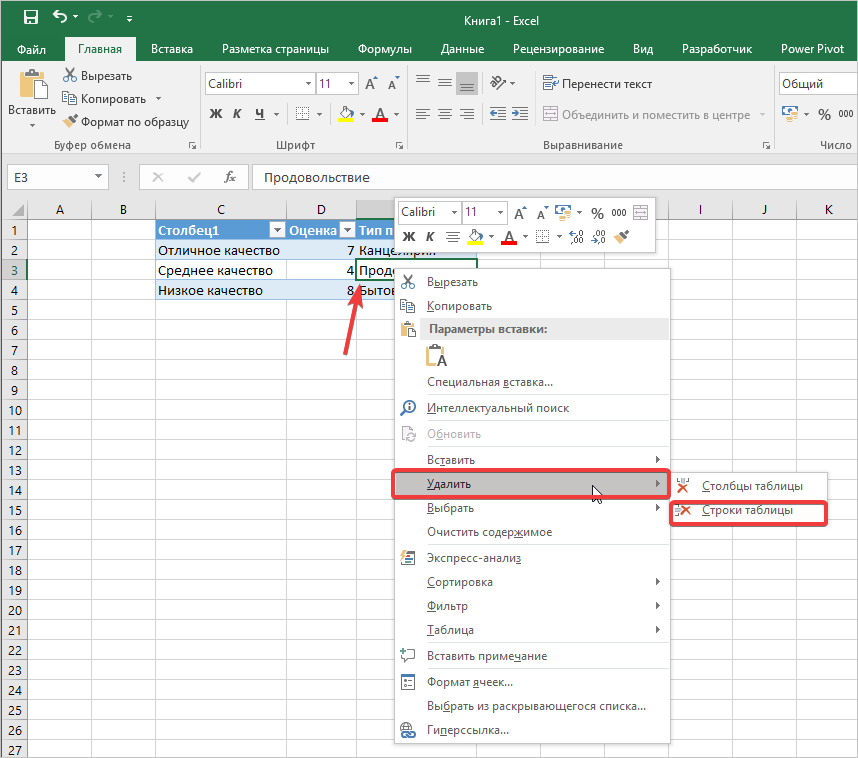This screenshot has height=758, width=858.
Task: Open filter dropdown on Столбец1 header
Action: (x=276, y=230)
